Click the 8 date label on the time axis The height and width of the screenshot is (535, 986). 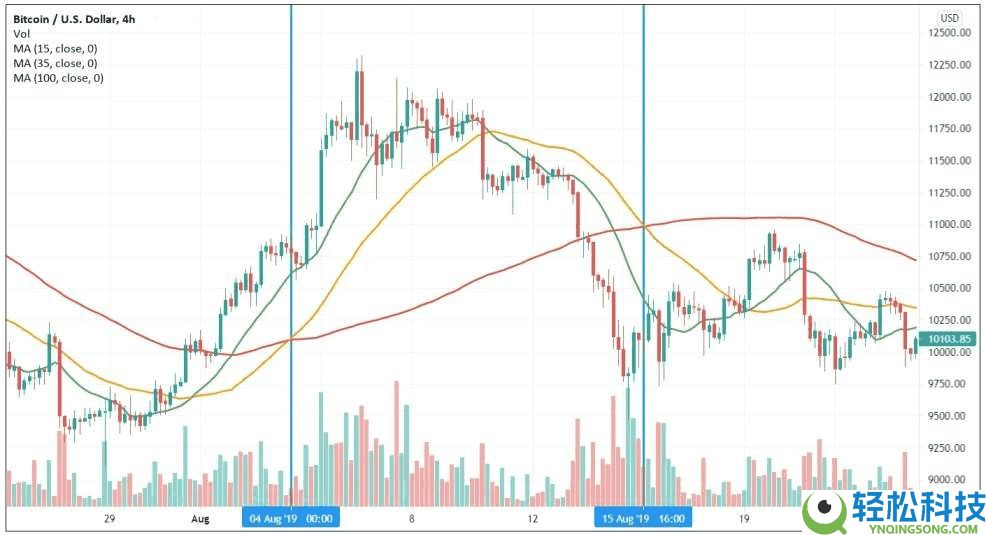click(x=411, y=519)
